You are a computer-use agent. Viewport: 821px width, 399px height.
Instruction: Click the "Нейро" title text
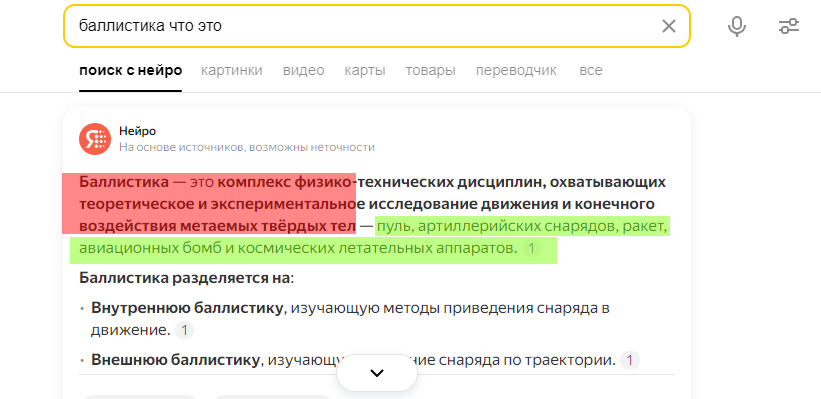tap(137, 131)
